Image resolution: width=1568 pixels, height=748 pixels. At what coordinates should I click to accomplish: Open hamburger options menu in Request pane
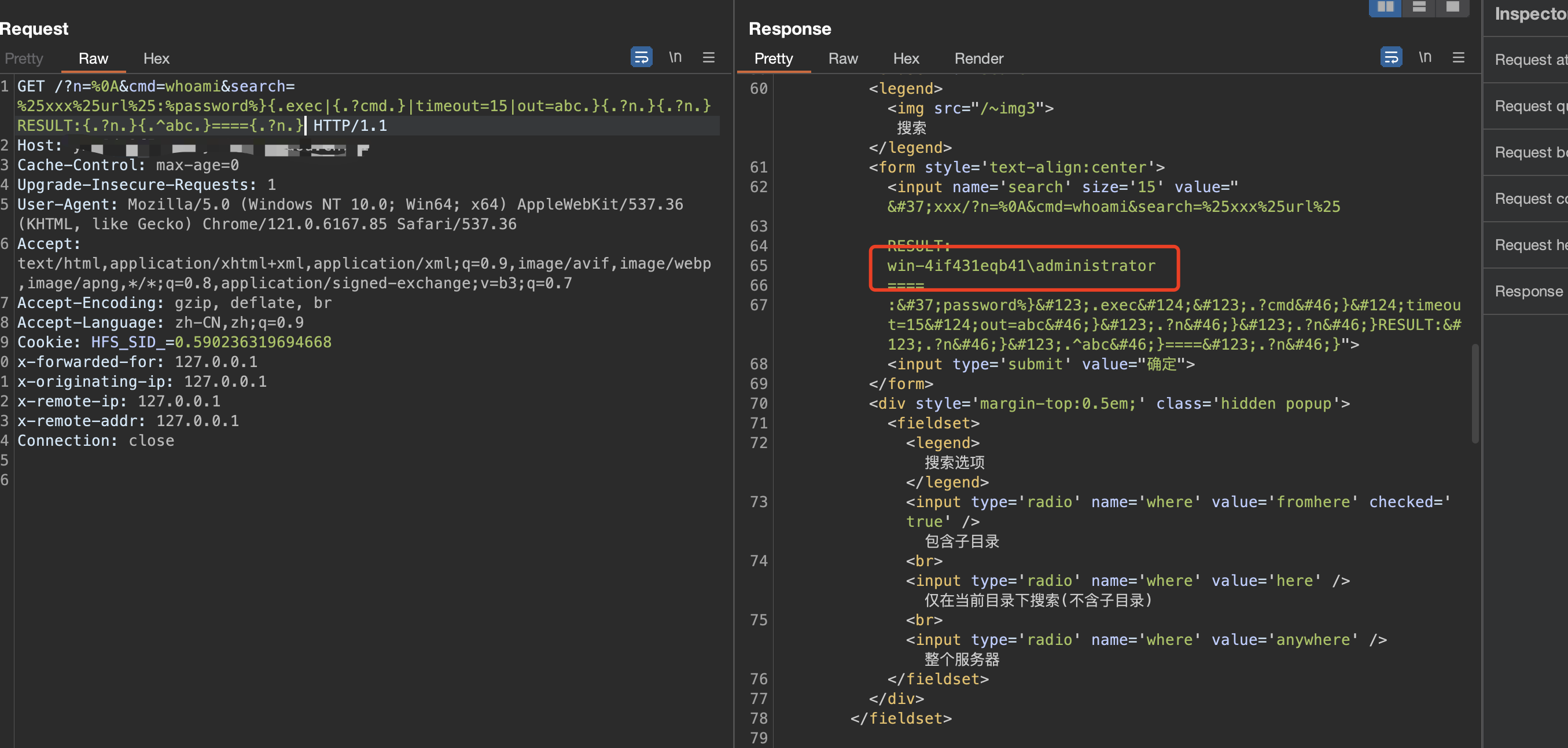[709, 57]
